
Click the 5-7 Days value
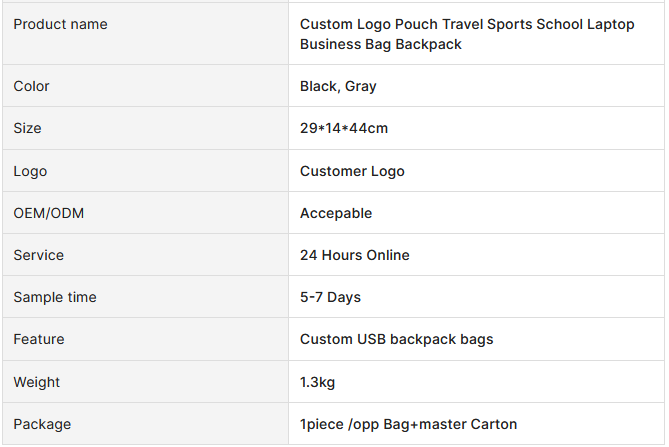coord(330,297)
